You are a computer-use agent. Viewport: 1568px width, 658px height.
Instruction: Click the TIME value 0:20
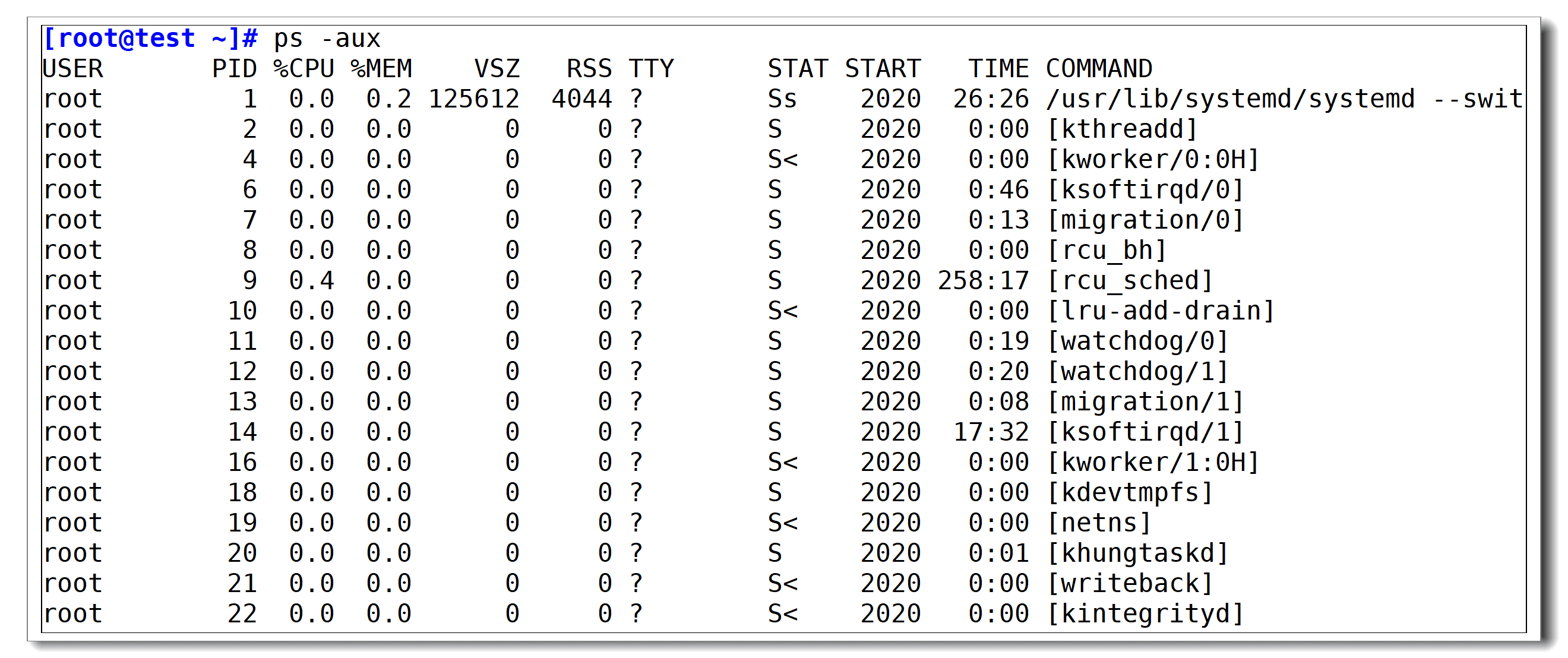pos(998,371)
